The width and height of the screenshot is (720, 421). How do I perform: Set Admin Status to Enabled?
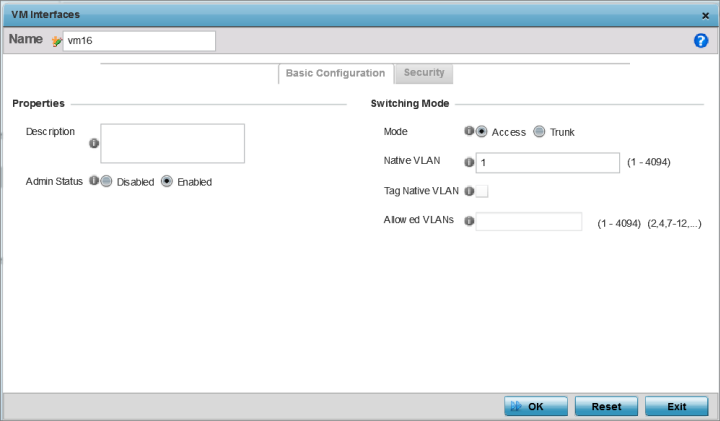(167, 182)
